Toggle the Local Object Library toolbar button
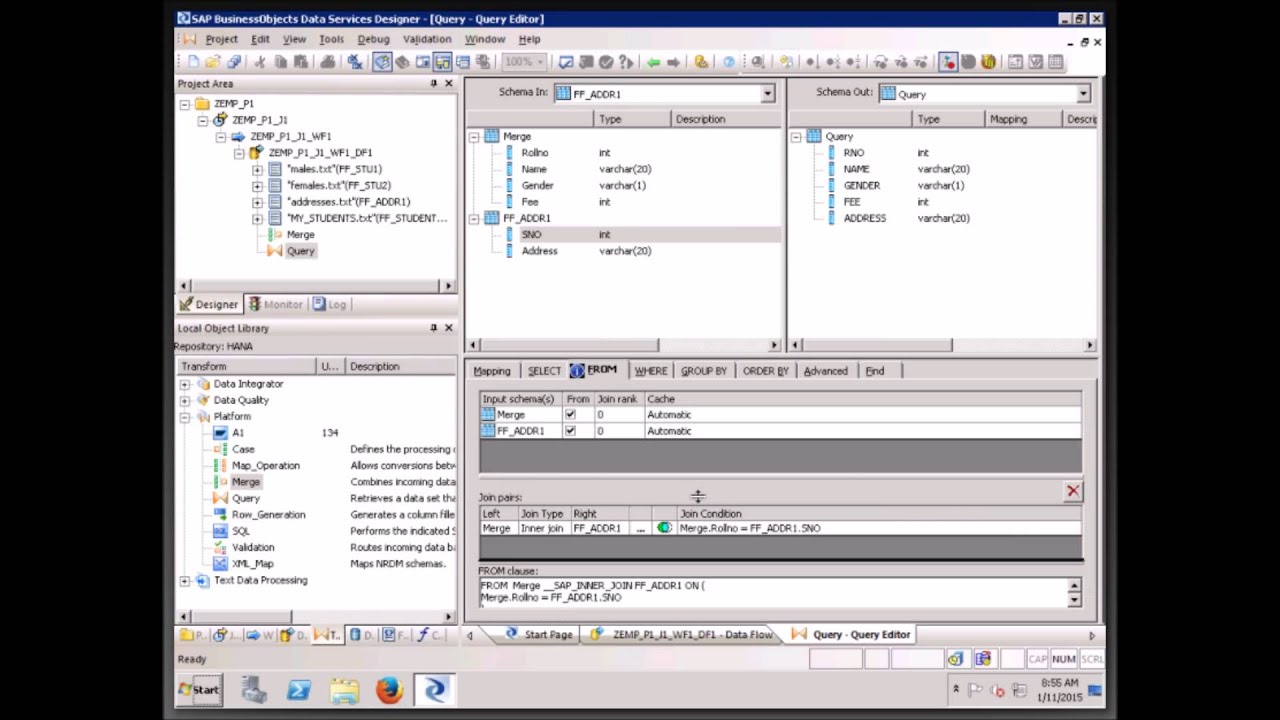Viewport: 1280px width, 720px height. (x=382, y=62)
